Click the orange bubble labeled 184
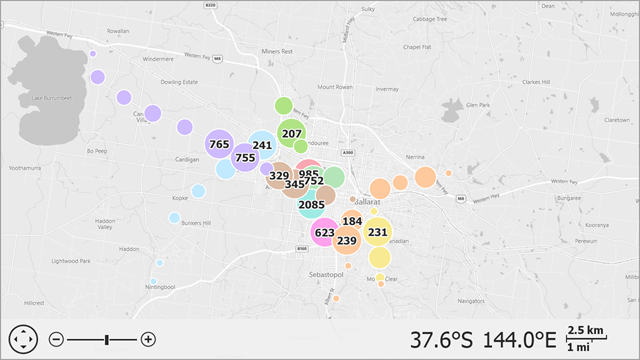The width and height of the screenshot is (640, 360). (352, 221)
